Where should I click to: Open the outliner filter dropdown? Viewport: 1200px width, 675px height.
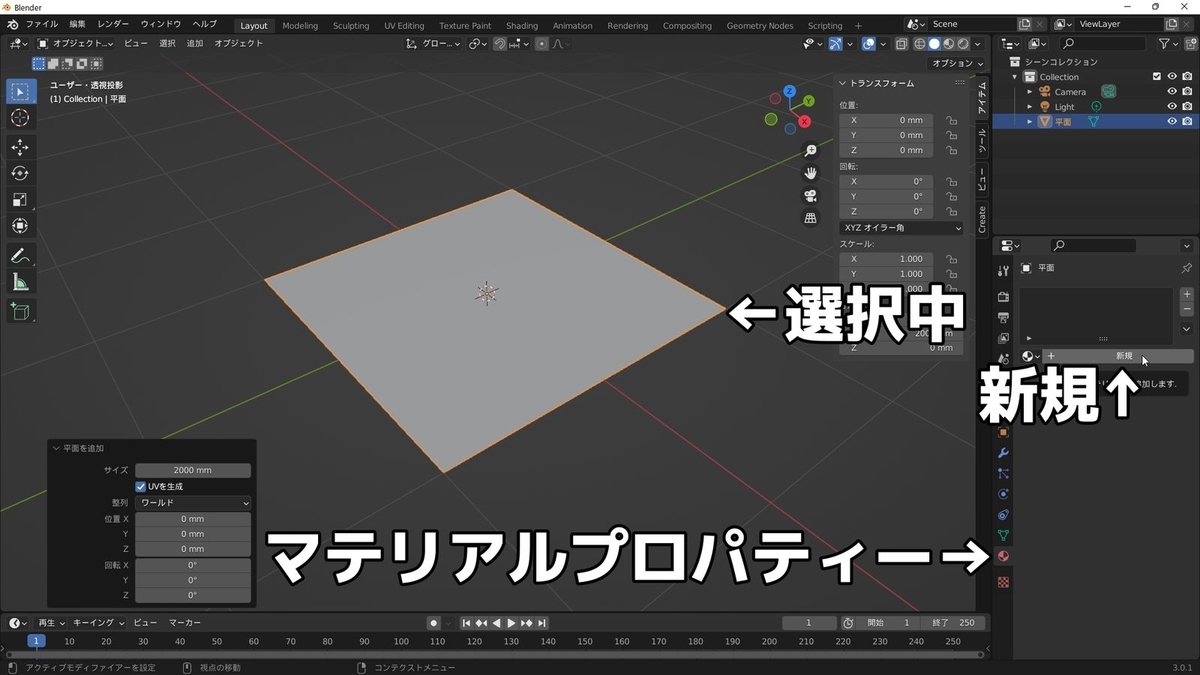click(x=1167, y=44)
